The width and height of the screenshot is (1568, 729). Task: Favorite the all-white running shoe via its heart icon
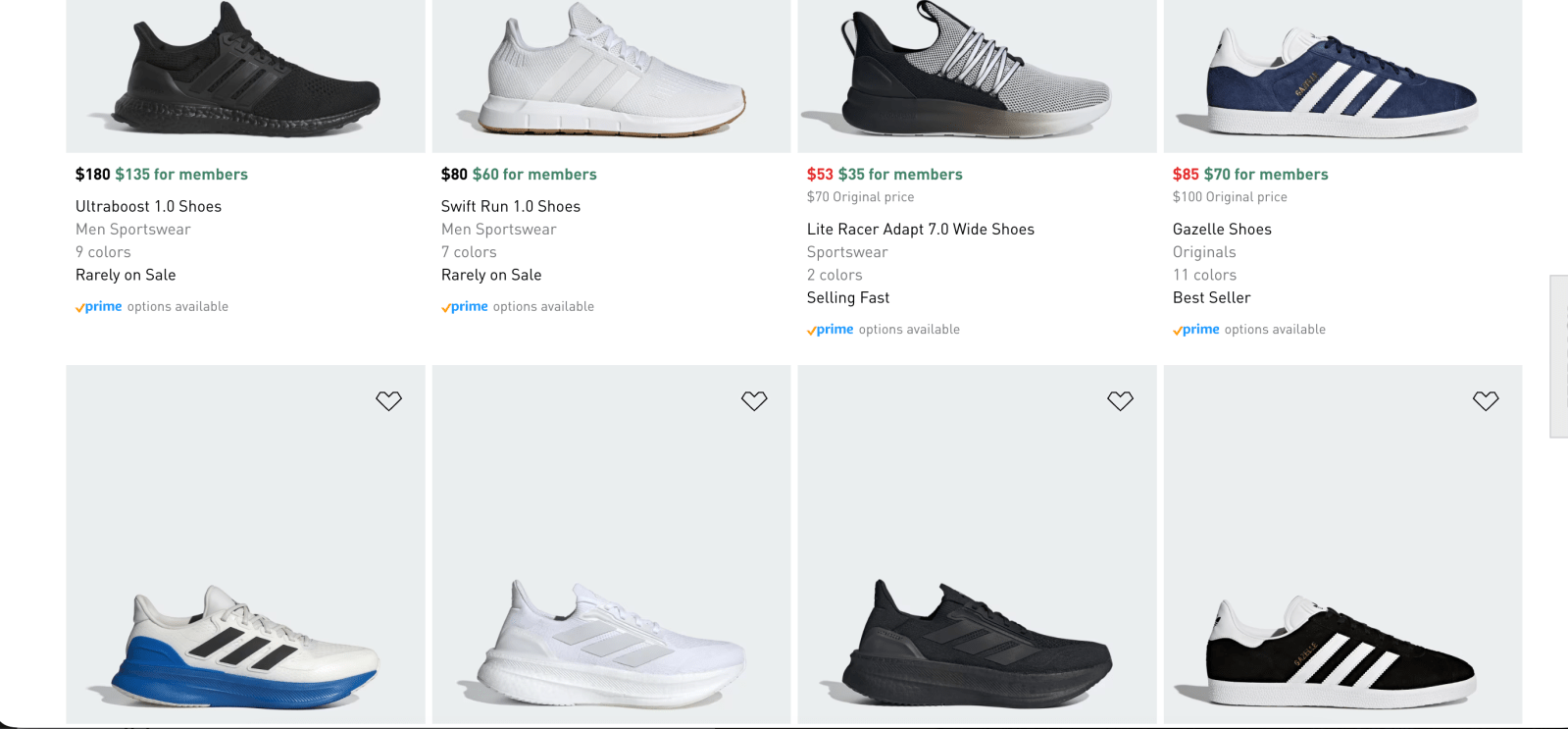(754, 400)
